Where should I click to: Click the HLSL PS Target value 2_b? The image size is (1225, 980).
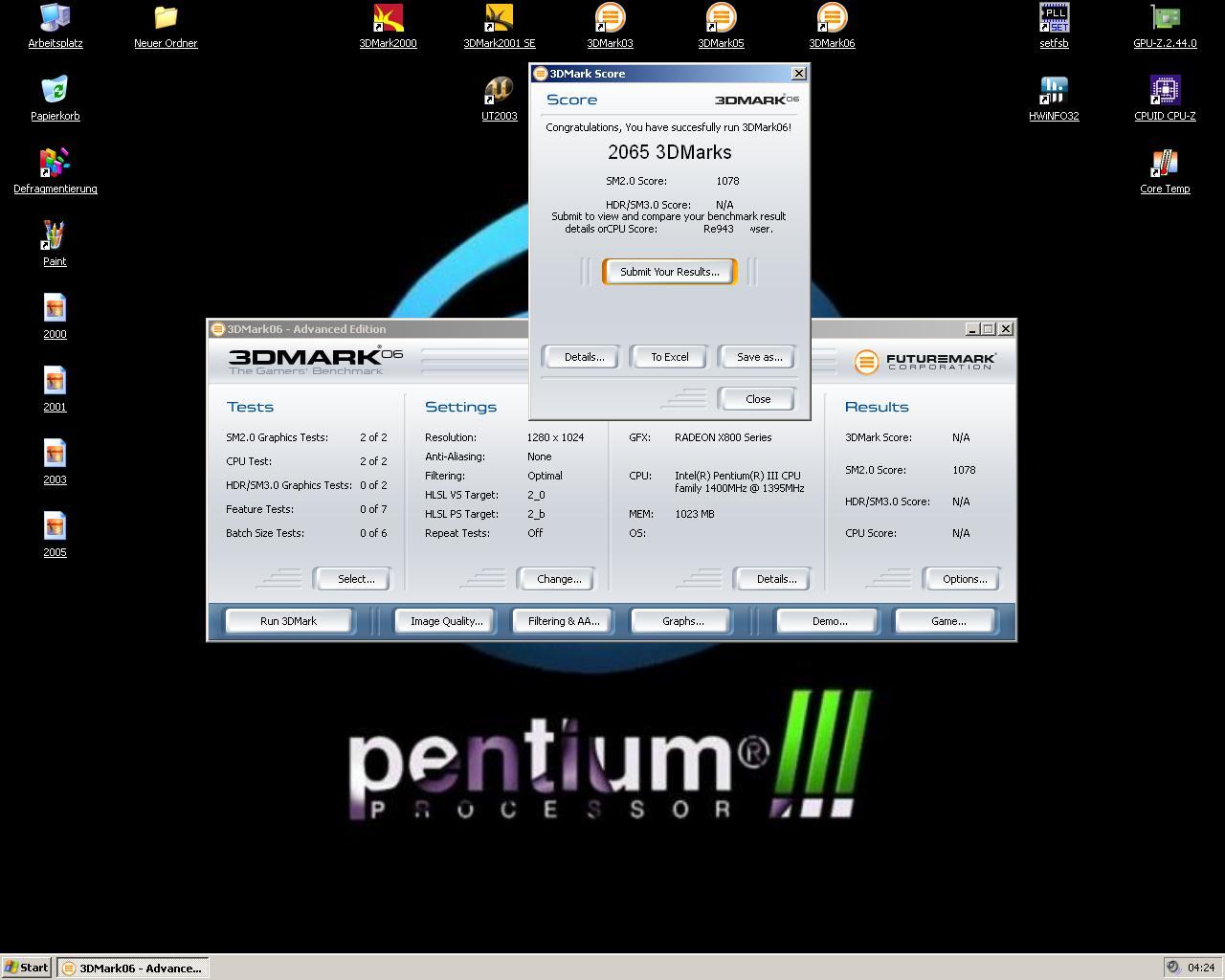point(536,514)
